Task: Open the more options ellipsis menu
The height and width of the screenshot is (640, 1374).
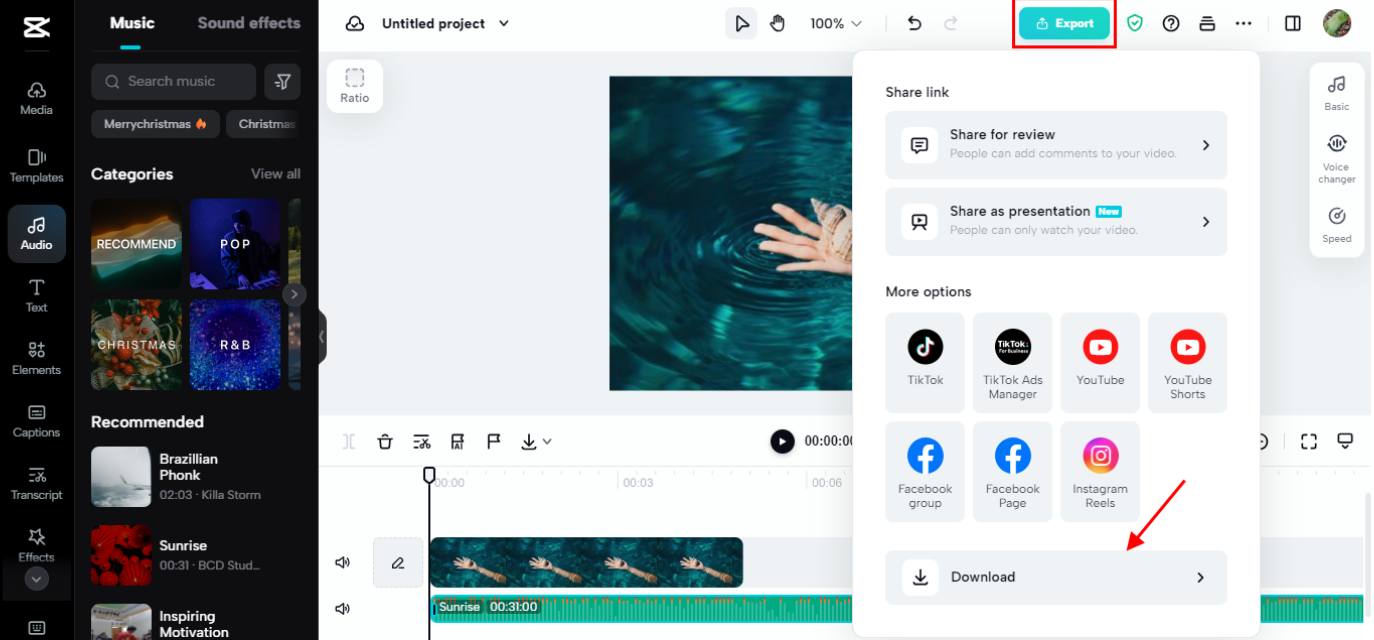Action: [x=1243, y=23]
